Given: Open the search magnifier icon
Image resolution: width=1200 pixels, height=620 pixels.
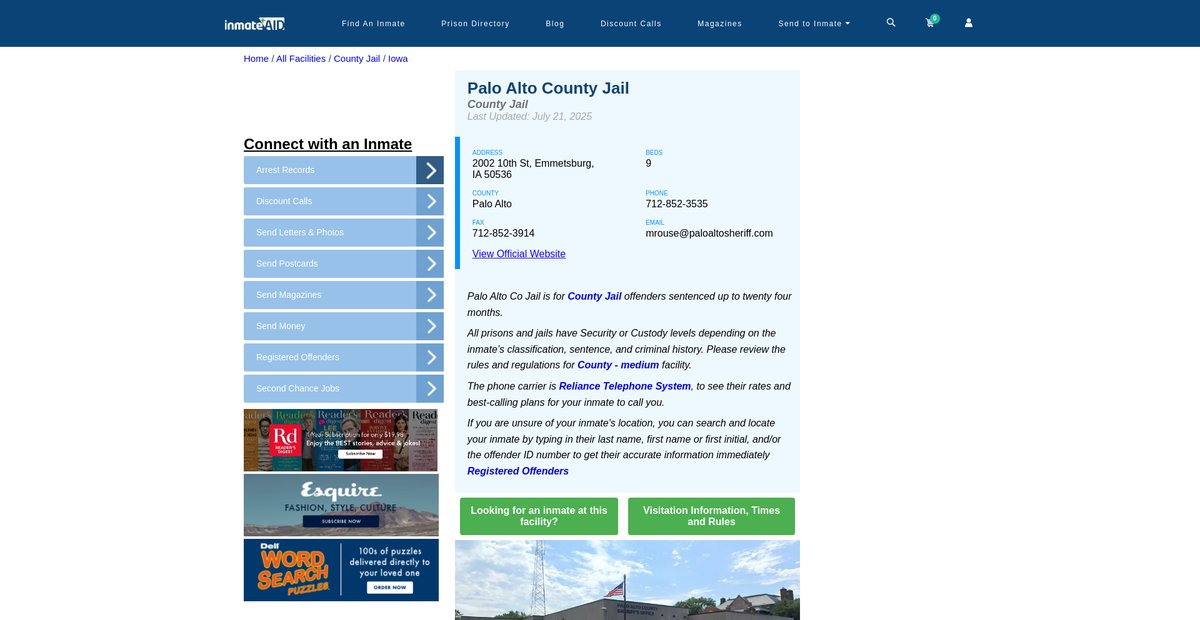Looking at the screenshot, I should [891, 22].
